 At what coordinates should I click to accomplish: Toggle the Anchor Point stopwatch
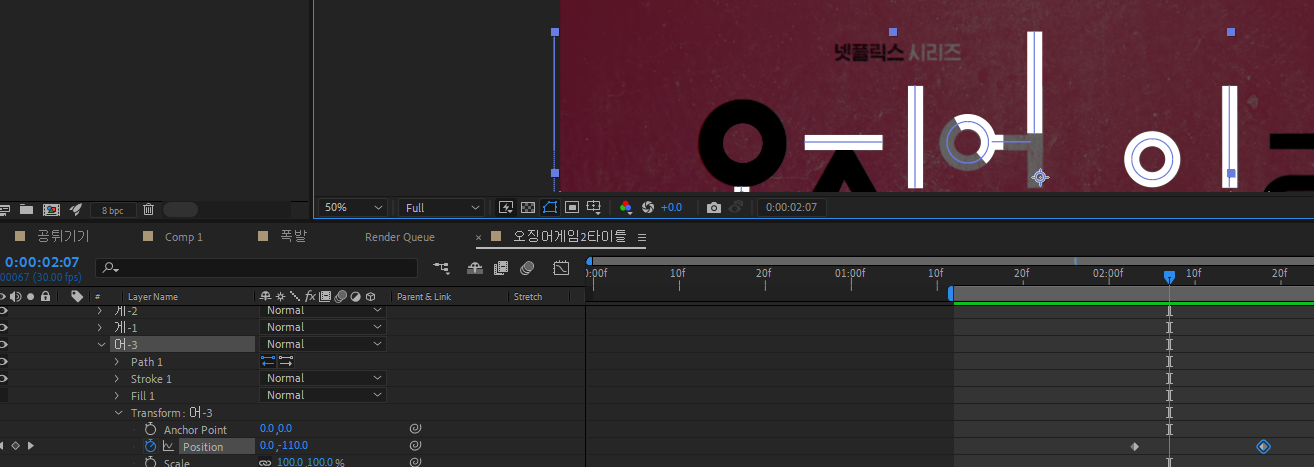pyautogui.click(x=151, y=430)
